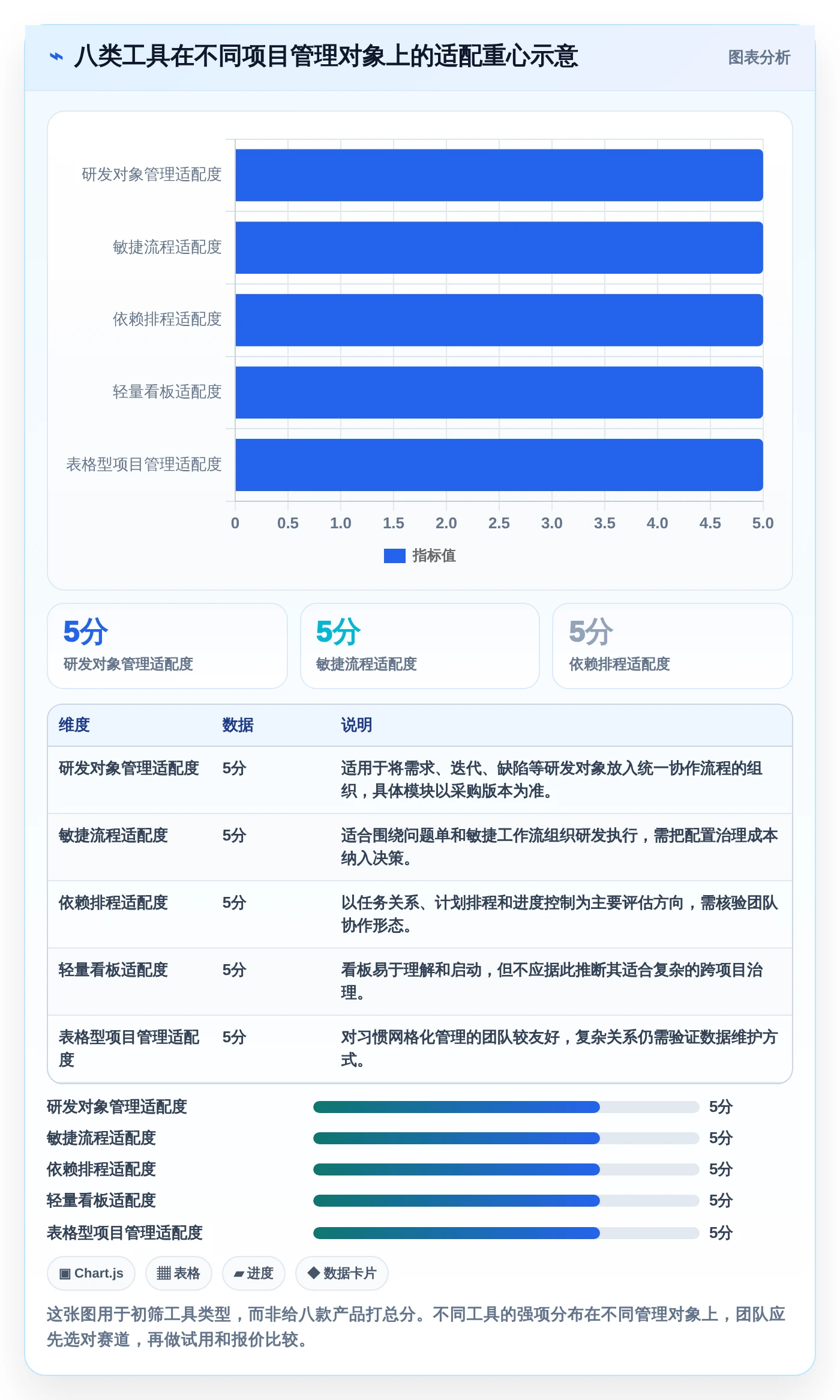Click the blue lightning icon beside the title
Image resolution: width=840 pixels, height=1400 pixels.
[x=56, y=57]
